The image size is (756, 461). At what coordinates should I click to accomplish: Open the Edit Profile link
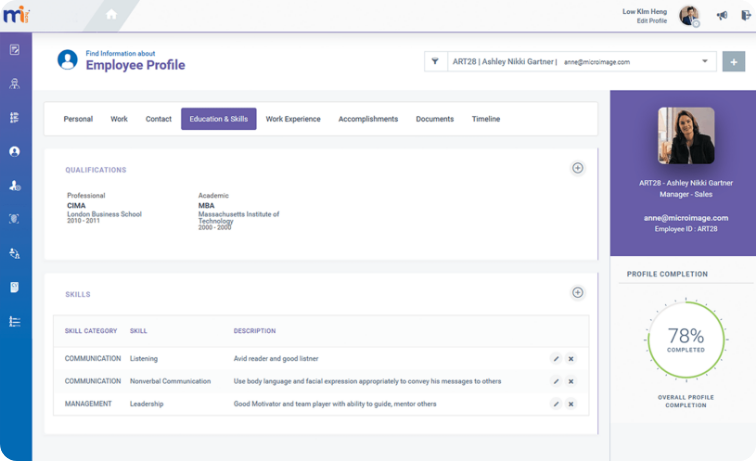click(651, 21)
